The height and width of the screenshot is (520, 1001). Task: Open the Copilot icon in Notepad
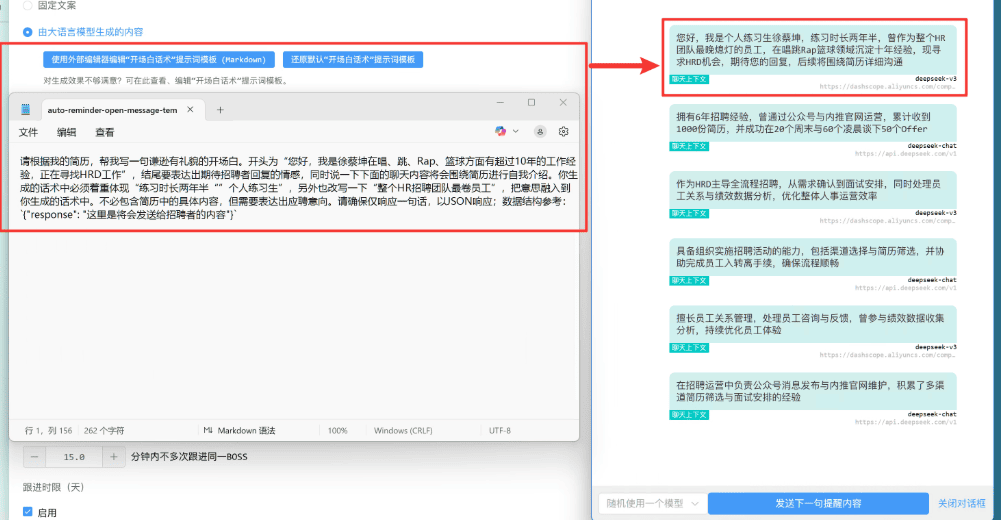click(x=500, y=131)
